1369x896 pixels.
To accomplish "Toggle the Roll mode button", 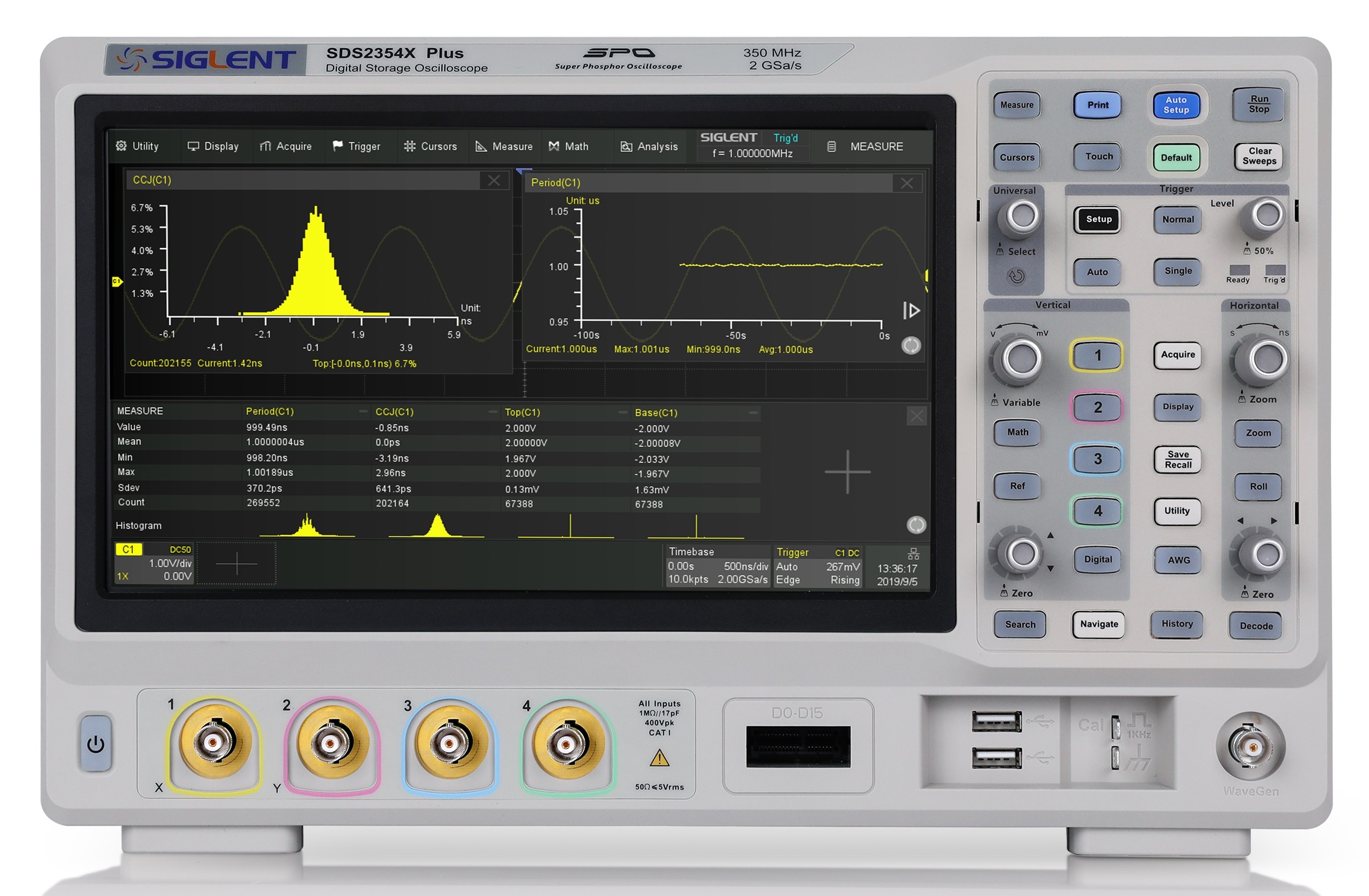I will coord(1258,487).
